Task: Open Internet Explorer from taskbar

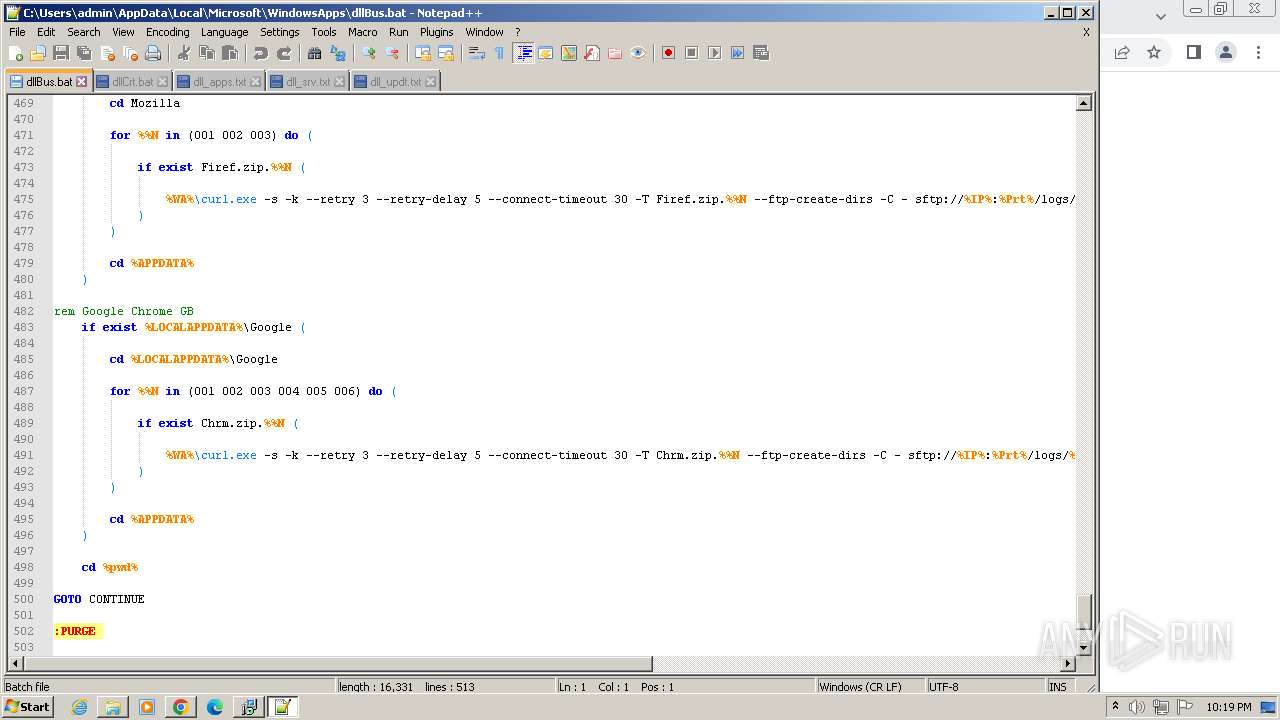Action: (79, 707)
